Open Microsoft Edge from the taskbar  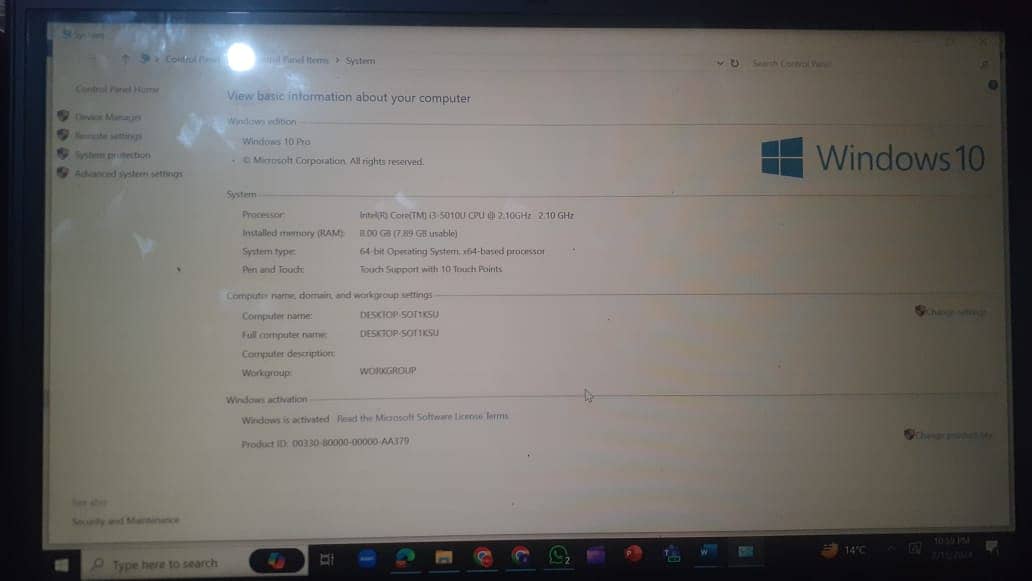click(x=405, y=558)
